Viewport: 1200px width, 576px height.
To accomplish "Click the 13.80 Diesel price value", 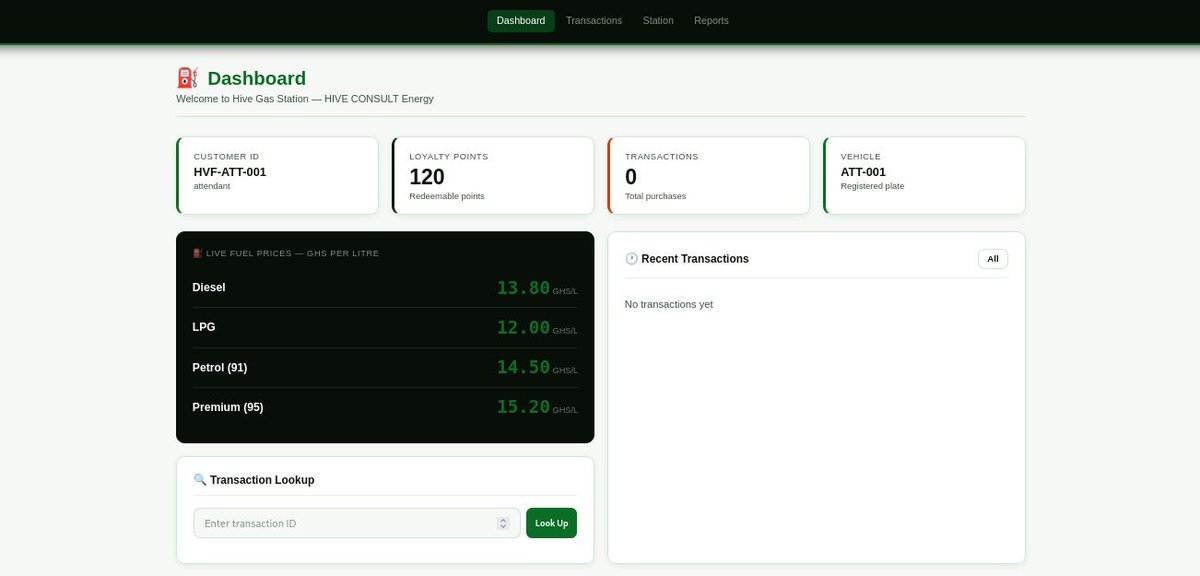I will [523, 288].
